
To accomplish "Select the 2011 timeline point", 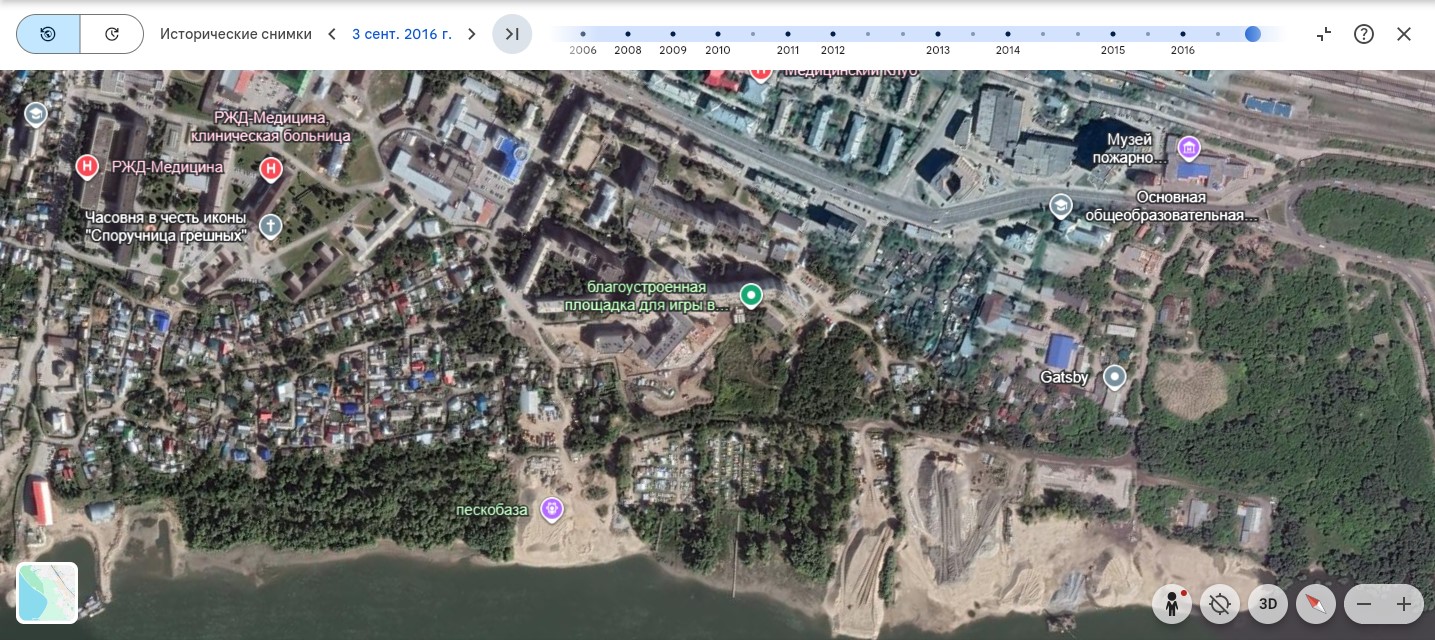I will (x=788, y=34).
